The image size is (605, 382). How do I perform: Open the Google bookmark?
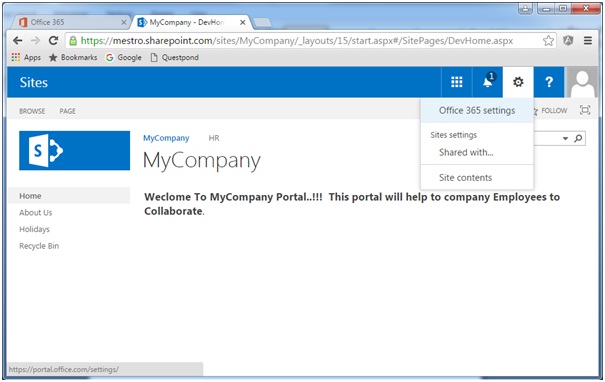124,57
